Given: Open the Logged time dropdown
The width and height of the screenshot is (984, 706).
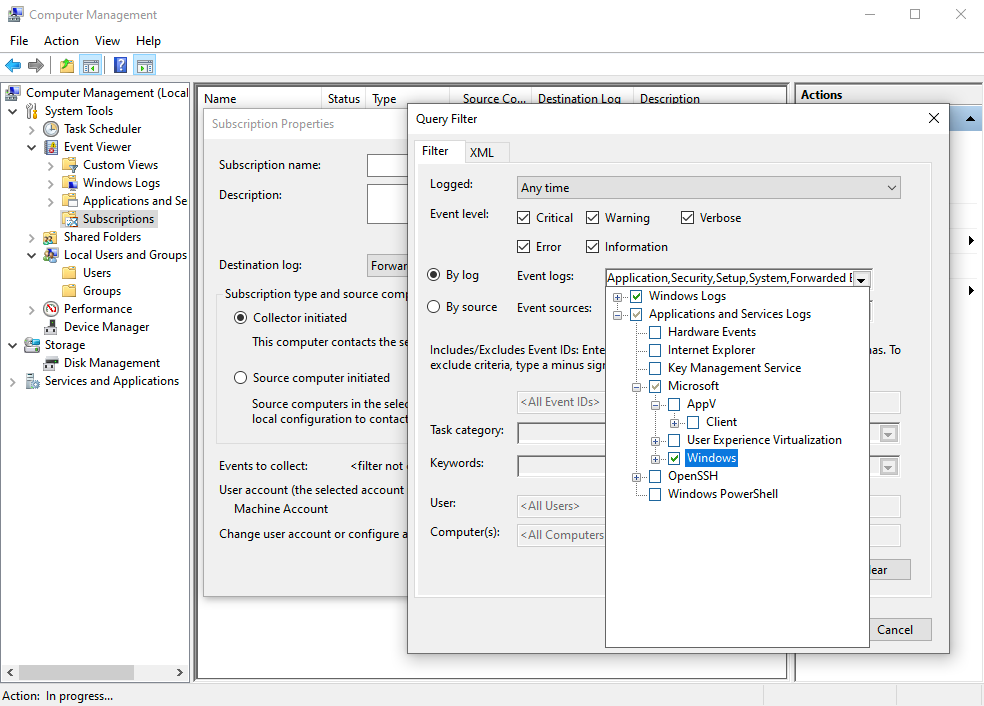Looking at the screenshot, I should (709, 188).
